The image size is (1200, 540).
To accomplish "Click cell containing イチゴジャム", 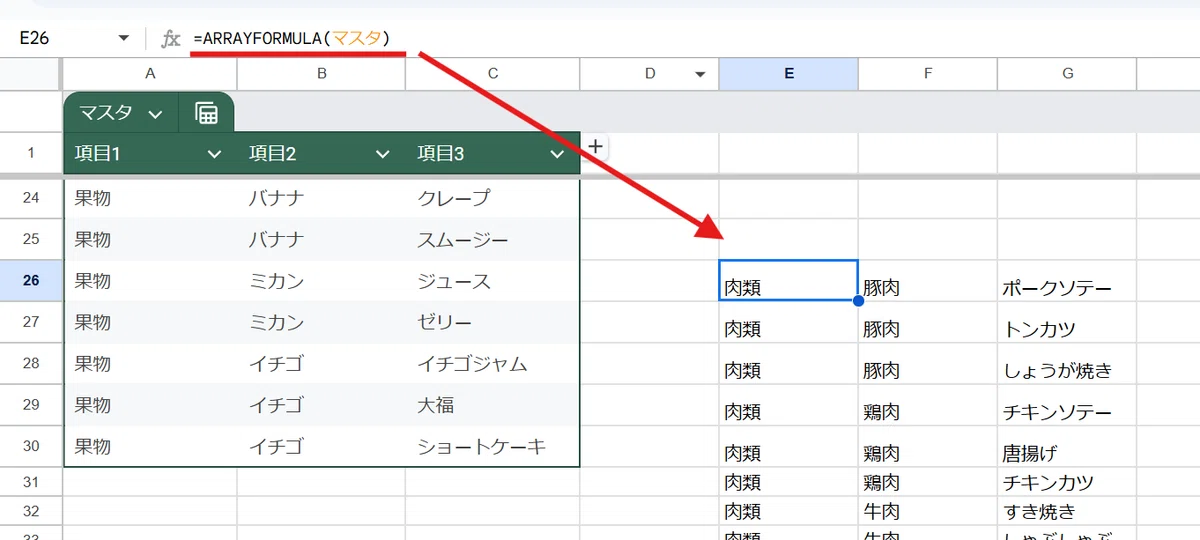I will [492, 364].
